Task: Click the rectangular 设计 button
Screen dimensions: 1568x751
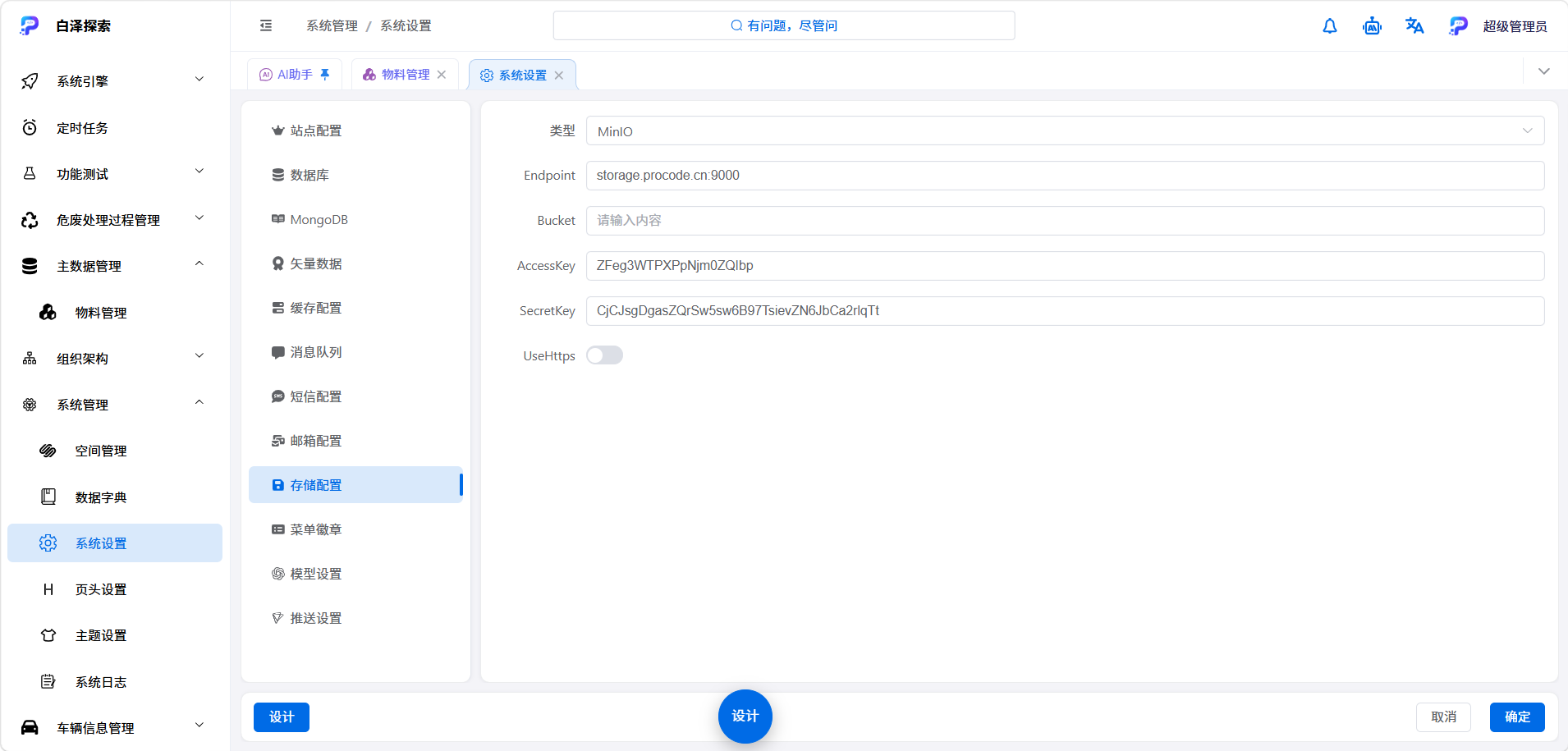Action: tap(282, 717)
